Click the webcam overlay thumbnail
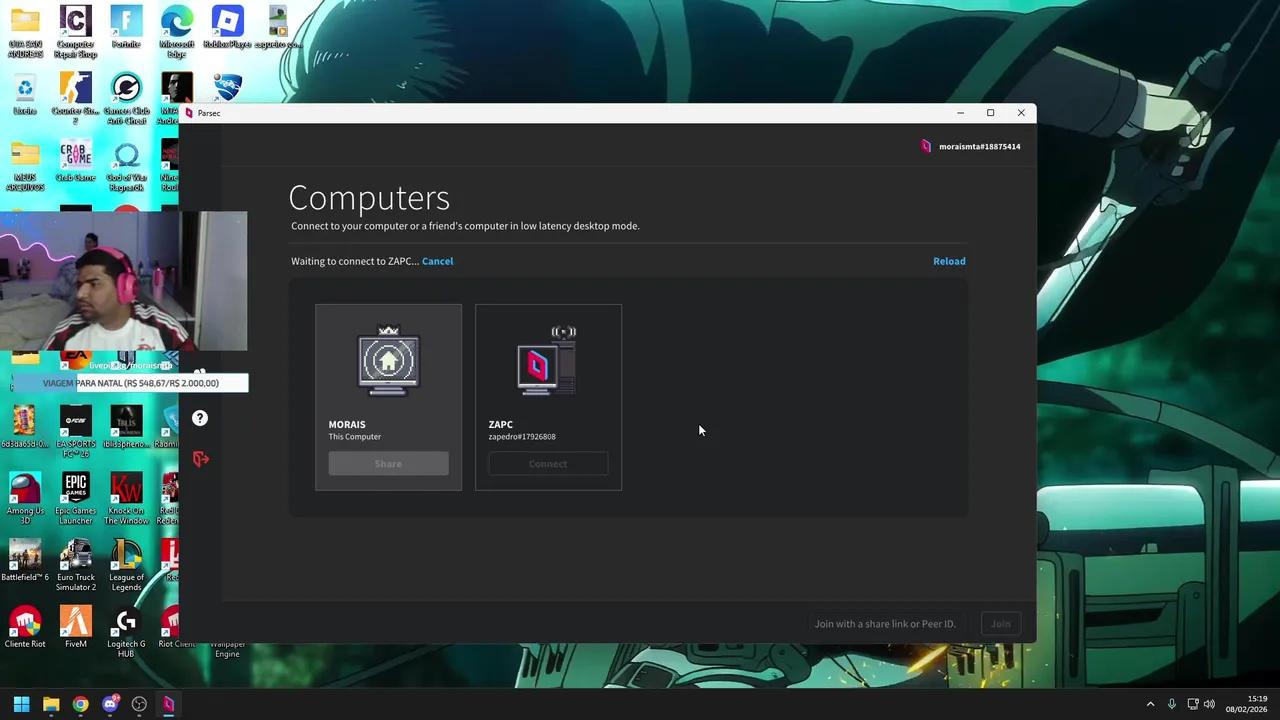 tap(124, 281)
